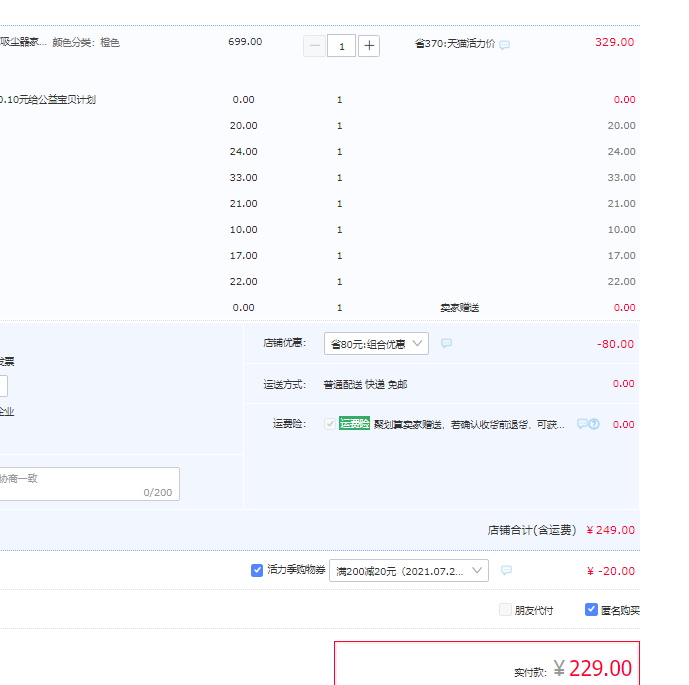Open the 省80元:组合优惠 store discount dropdown
This screenshot has height=685, width=689.
tap(376, 344)
